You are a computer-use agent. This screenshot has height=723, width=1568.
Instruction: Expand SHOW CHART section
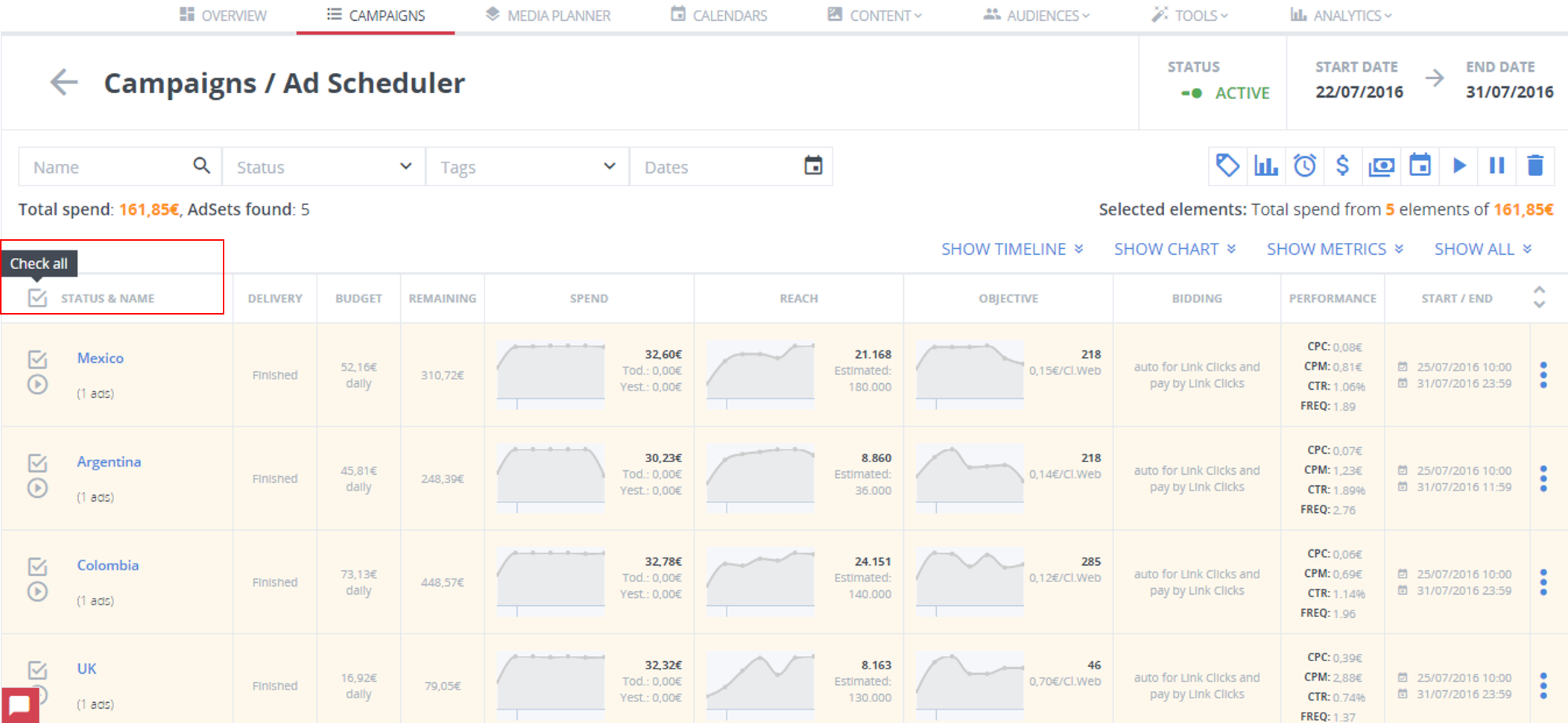pyautogui.click(x=1175, y=249)
